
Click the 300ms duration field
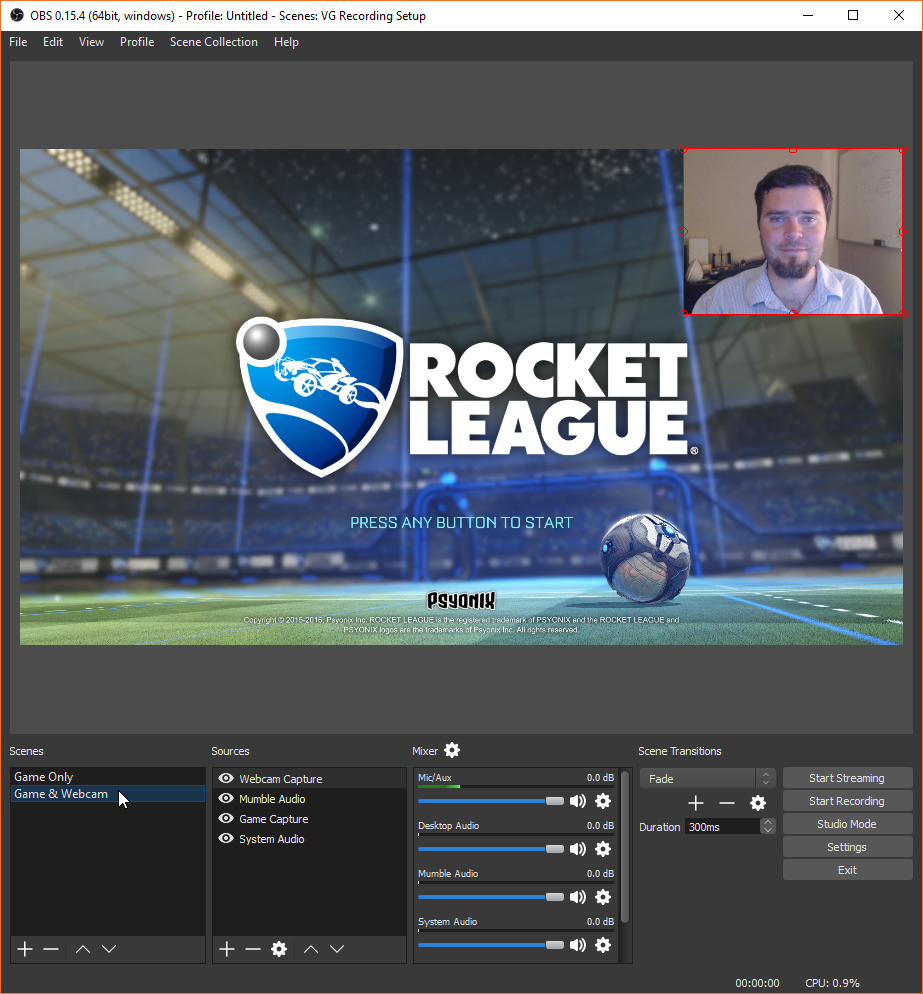tap(723, 827)
